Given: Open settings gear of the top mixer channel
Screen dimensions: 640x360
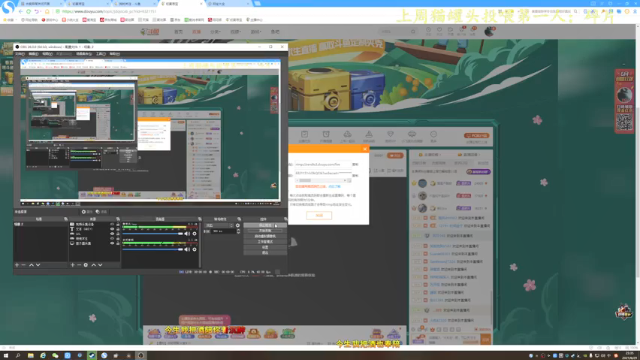Looking at the screenshot, I should [194, 234].
